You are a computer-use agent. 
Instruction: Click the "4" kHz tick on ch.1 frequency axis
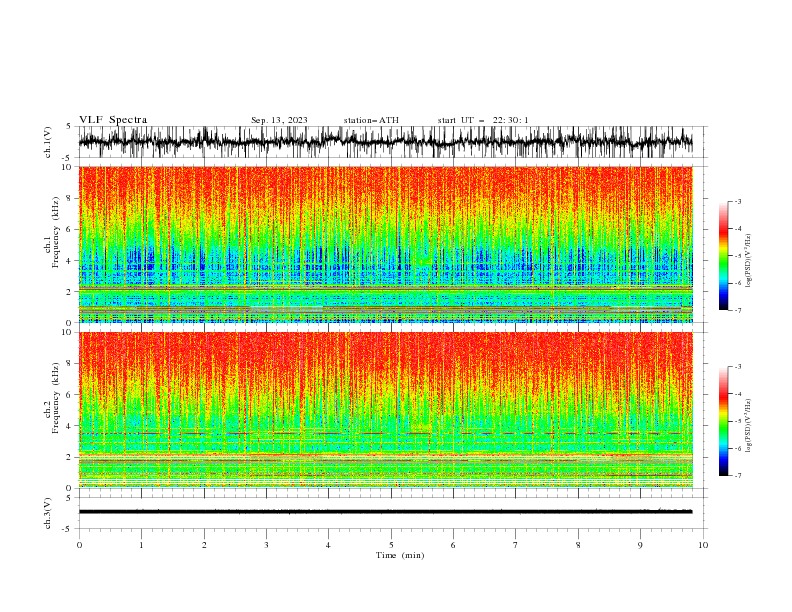tap(70, 261)
